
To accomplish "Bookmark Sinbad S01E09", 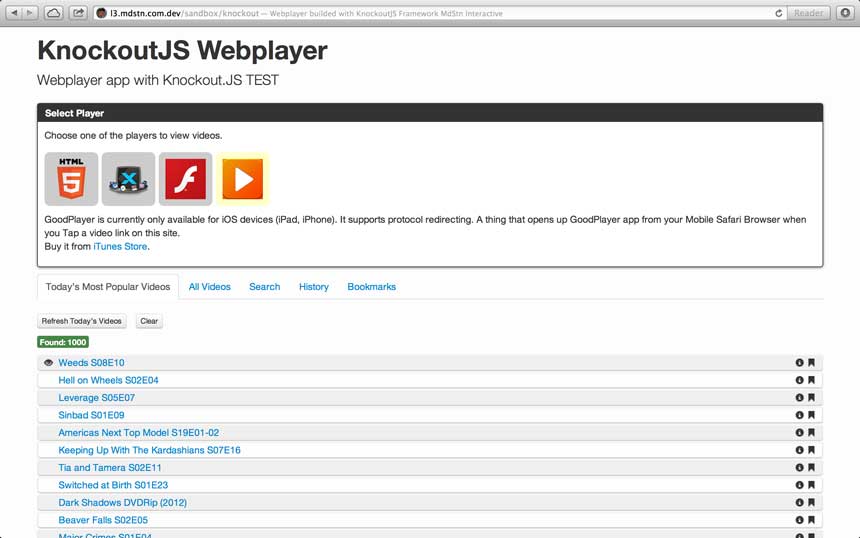I will click(811, 415).
